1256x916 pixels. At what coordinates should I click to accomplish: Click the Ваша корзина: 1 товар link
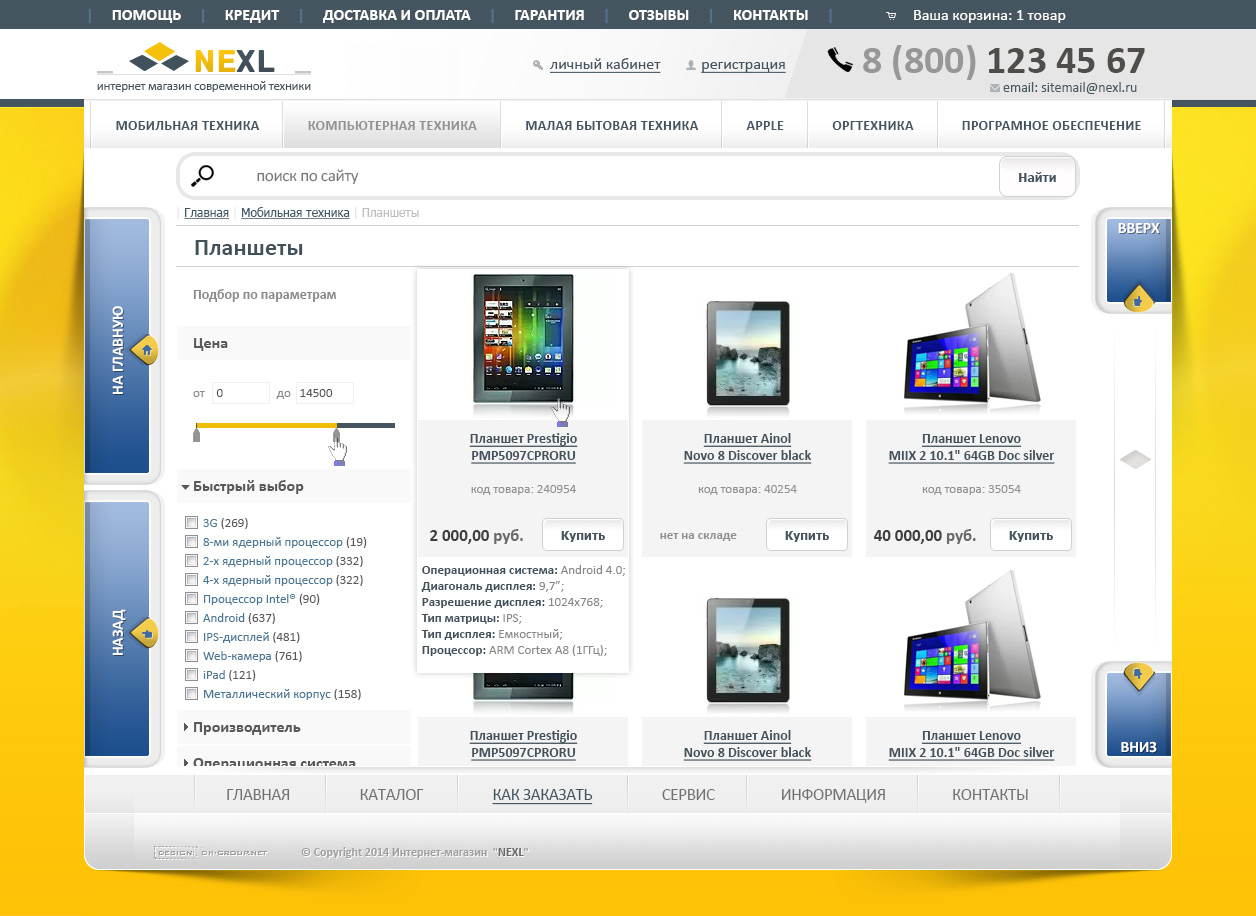pyautogui.click(x=989, y=15)
